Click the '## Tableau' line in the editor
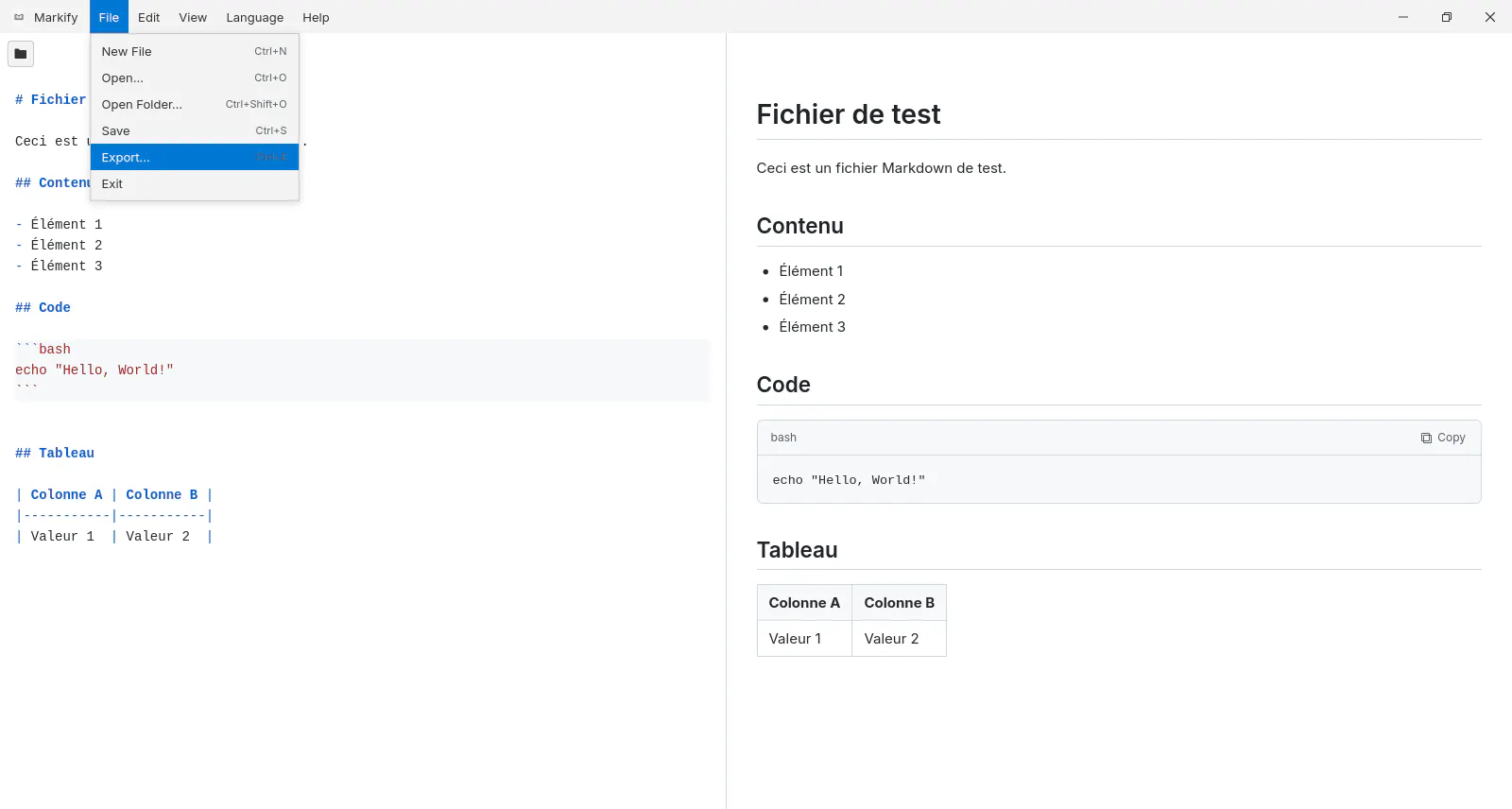Image resolution: width=1512 pixels, height=809 pixels. click(55, 453)
